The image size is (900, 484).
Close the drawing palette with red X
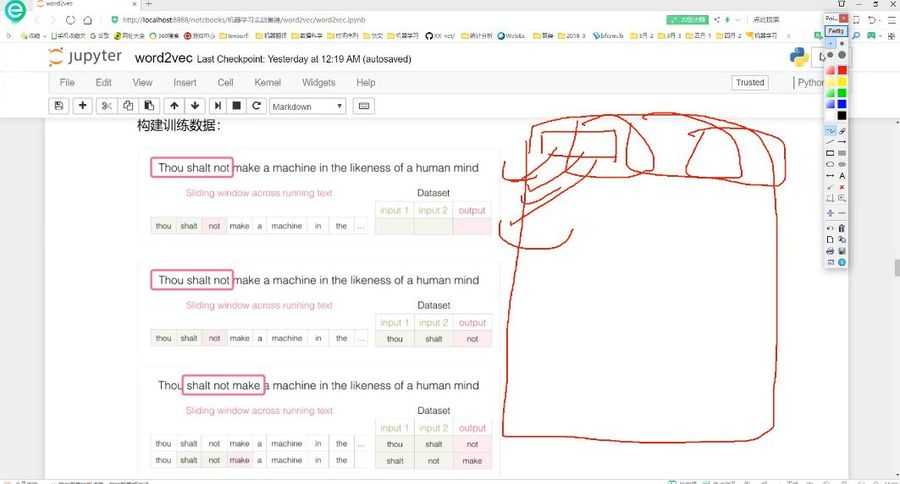point(843,18)
